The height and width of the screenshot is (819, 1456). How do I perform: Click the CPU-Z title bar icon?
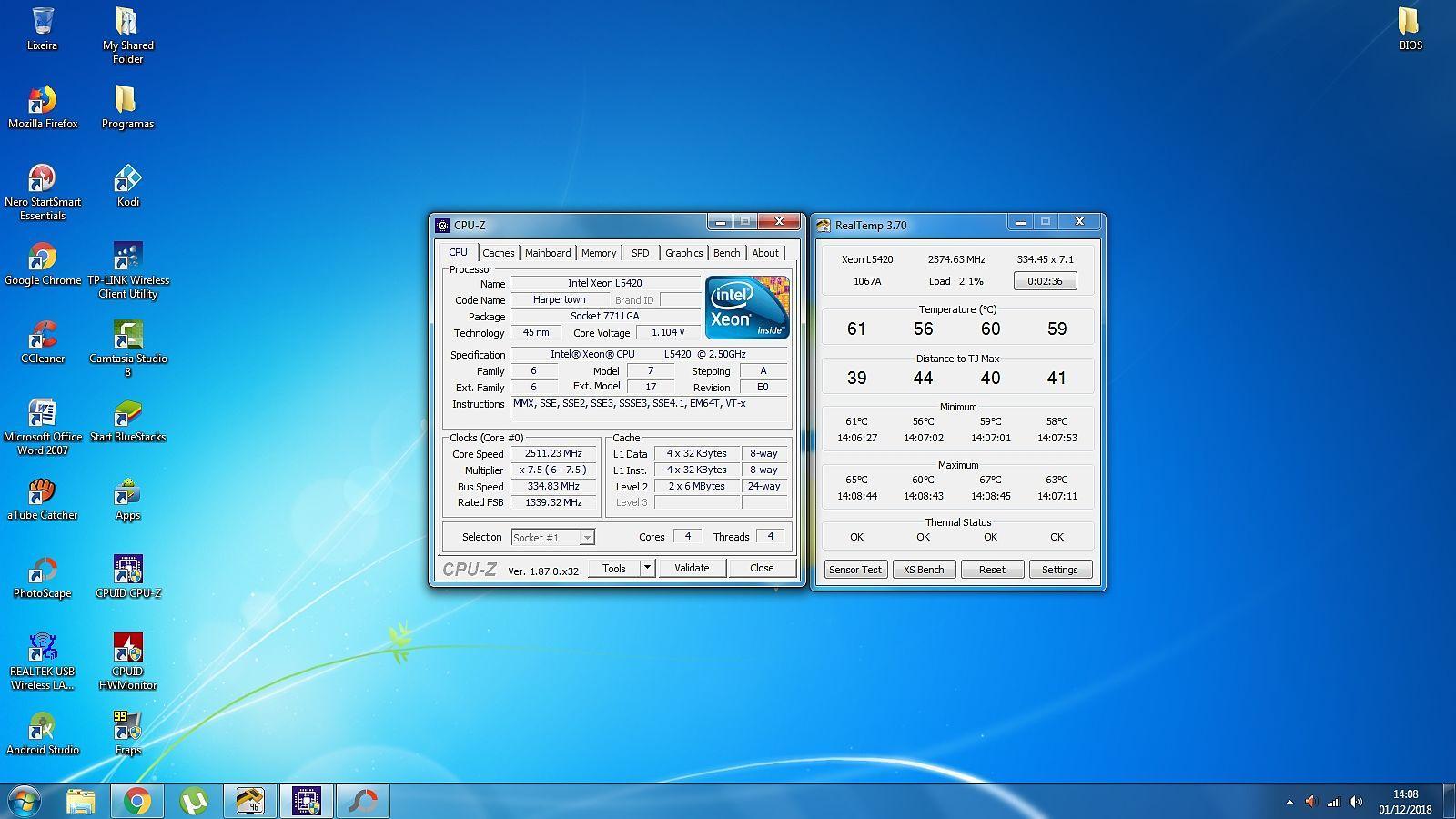click(442, 225)
